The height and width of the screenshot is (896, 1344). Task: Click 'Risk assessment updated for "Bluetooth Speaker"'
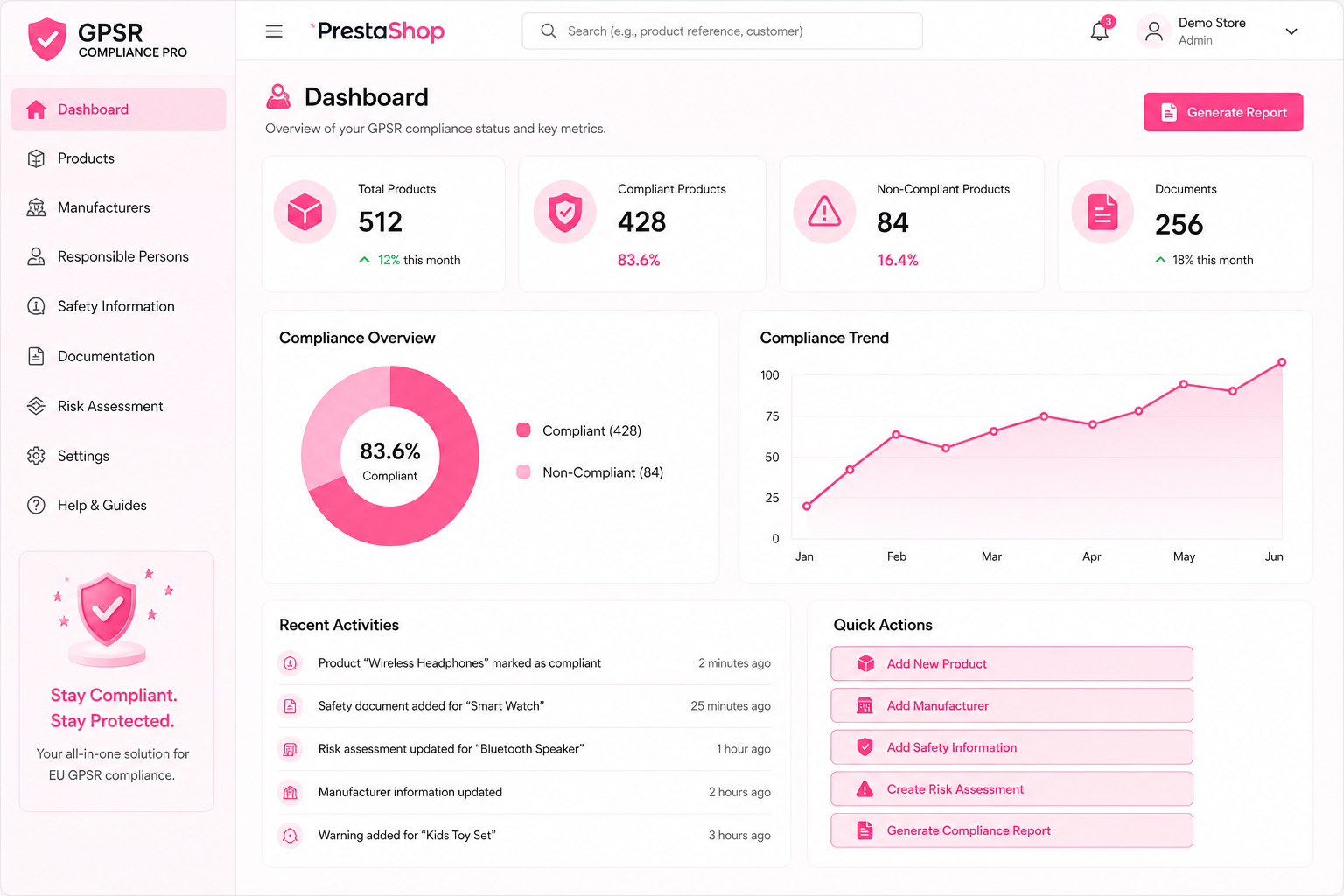click(x=451, y=749)
